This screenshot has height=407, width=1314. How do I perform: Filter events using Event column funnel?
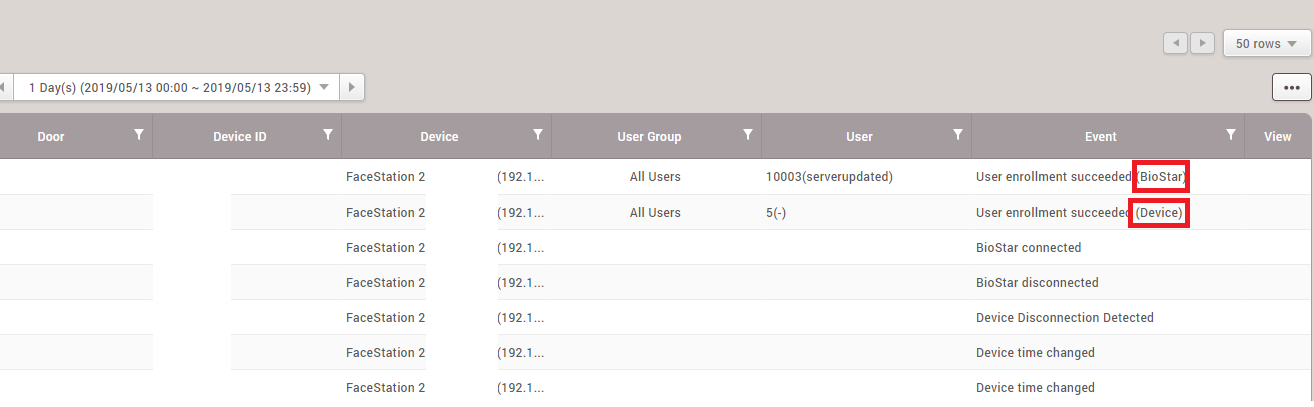[1231, 135]
